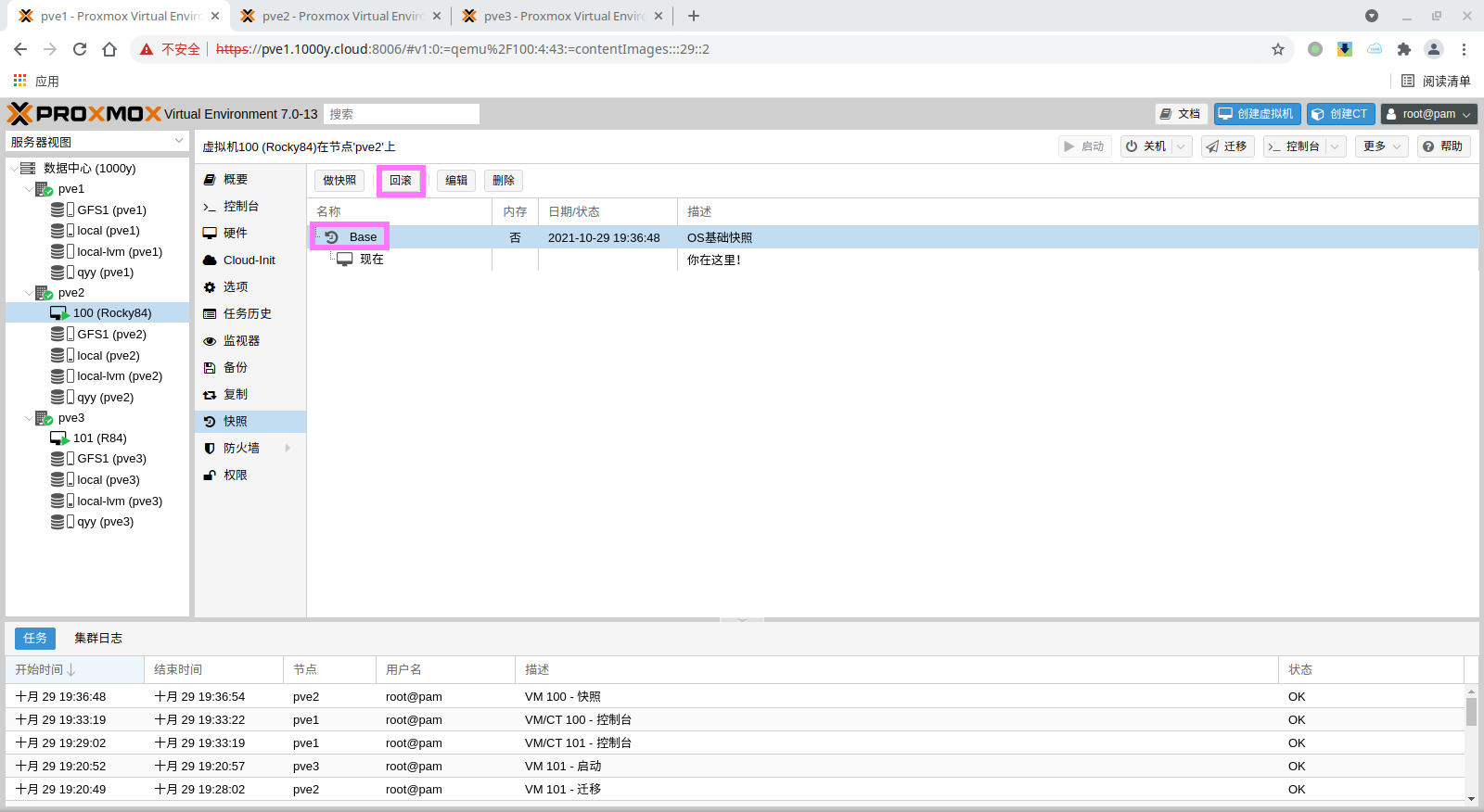
Task: Open the 硬件 (hardware) panel
Action: 236,234
